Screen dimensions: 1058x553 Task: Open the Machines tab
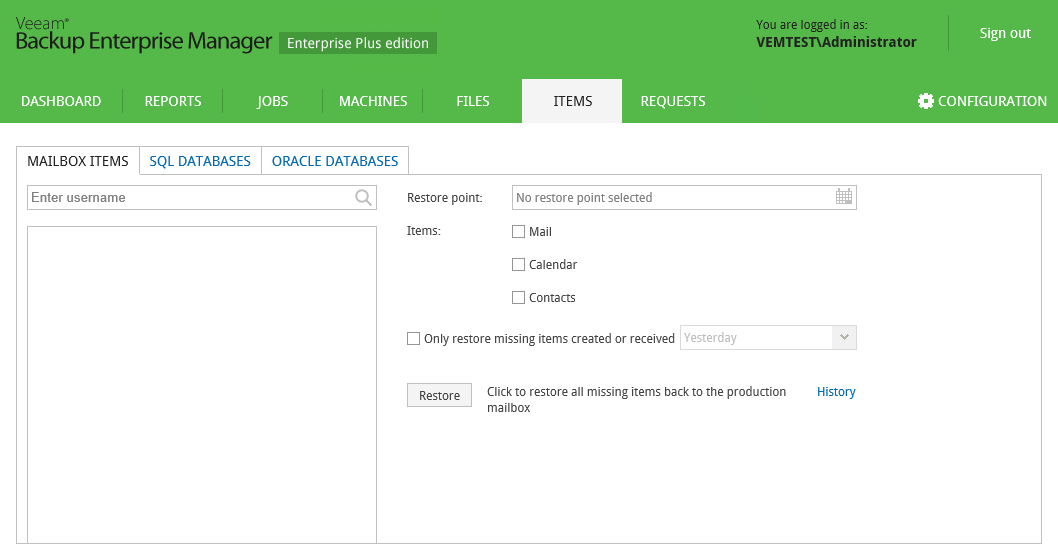tap(372, 101)
